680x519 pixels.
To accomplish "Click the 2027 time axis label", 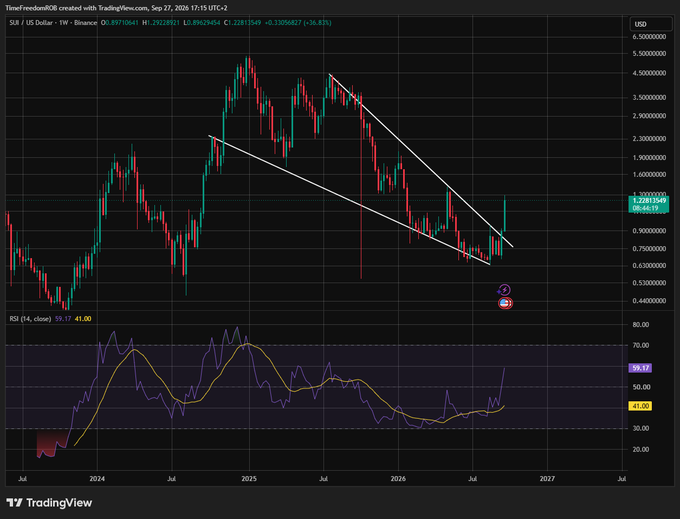I will pos(547,479).
